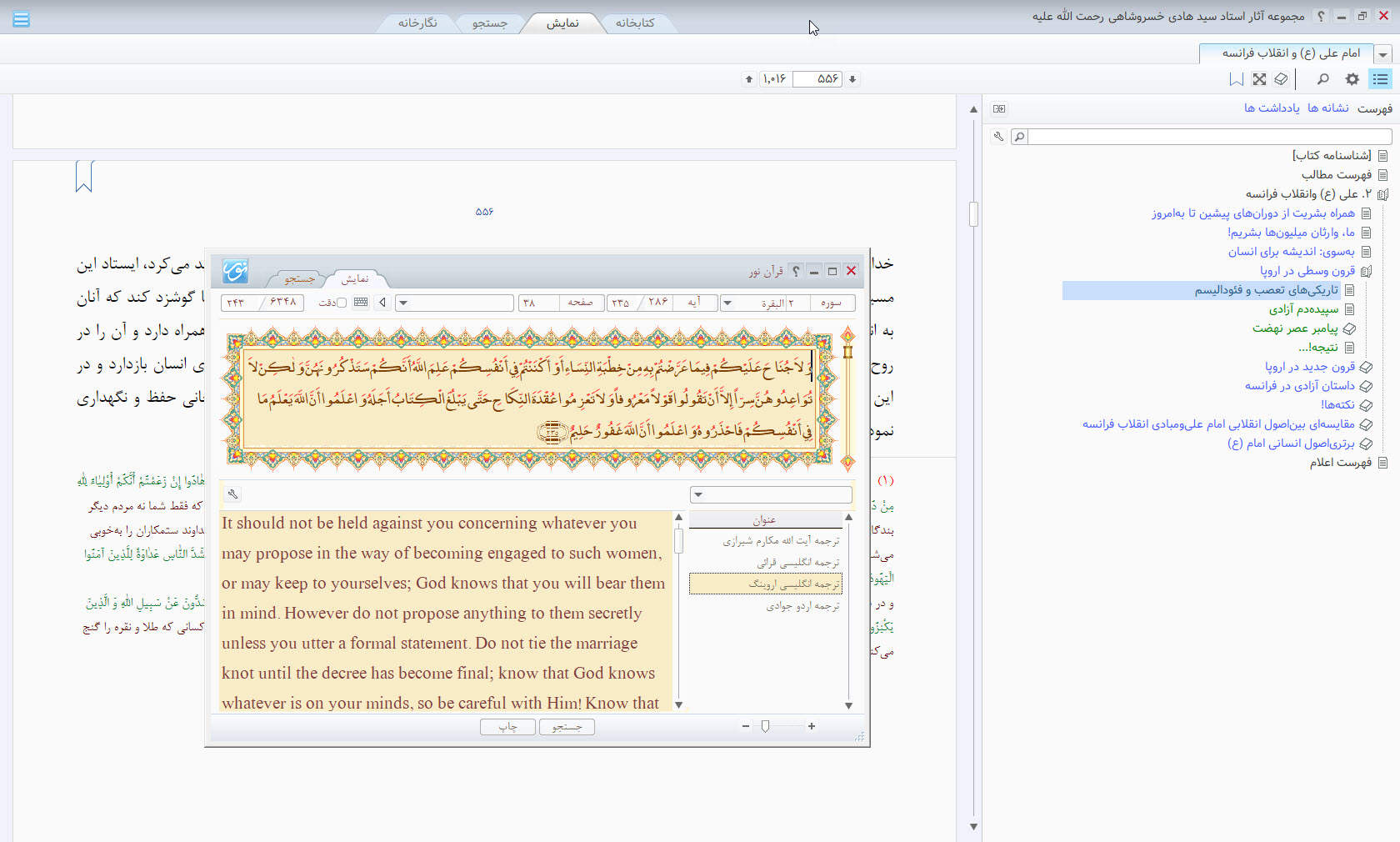Image resolution: width=1400 pixels, height=842 pixels.
Task: Click the translation text vertical scrollbar
Action: (x=678, y=611)
